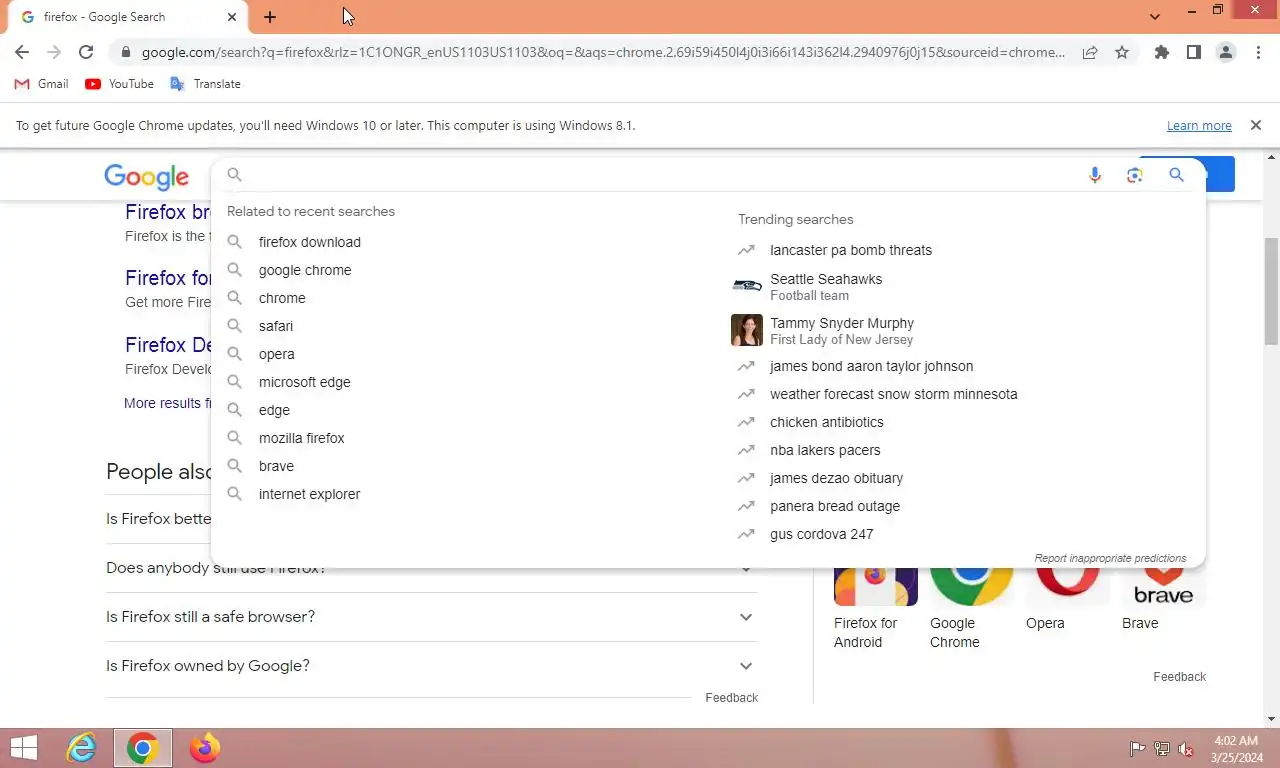Viewport: 1280px width, 768px height.
Task: Share this page icon in address bar
Action: pos(1090,52)
